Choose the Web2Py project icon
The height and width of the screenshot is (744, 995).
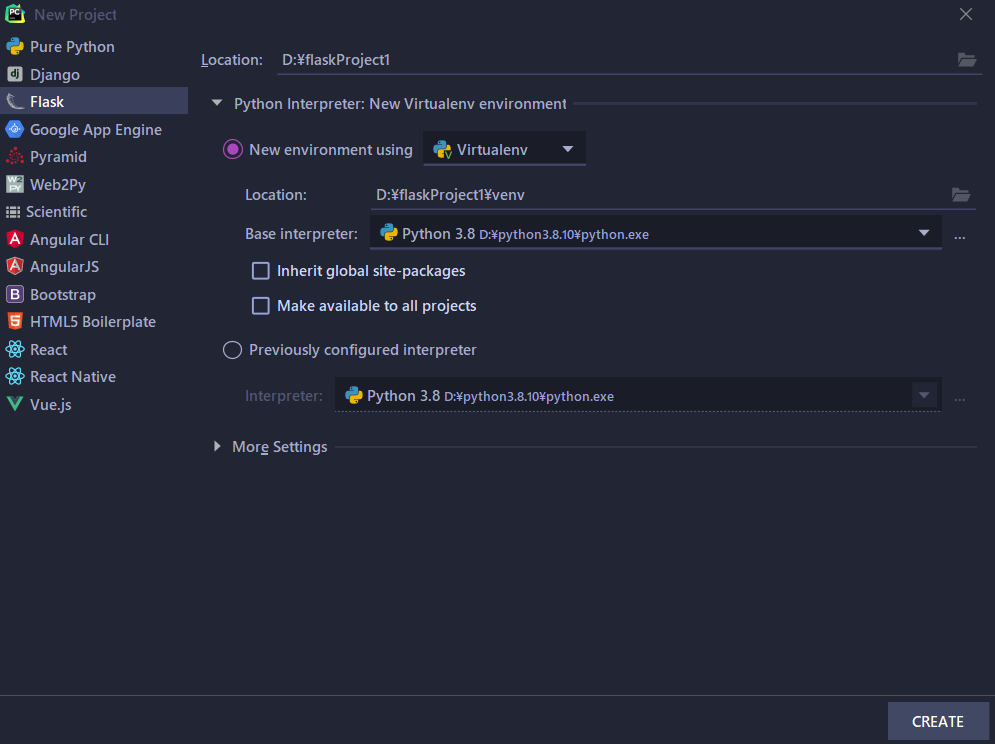(x=15, y=184)
